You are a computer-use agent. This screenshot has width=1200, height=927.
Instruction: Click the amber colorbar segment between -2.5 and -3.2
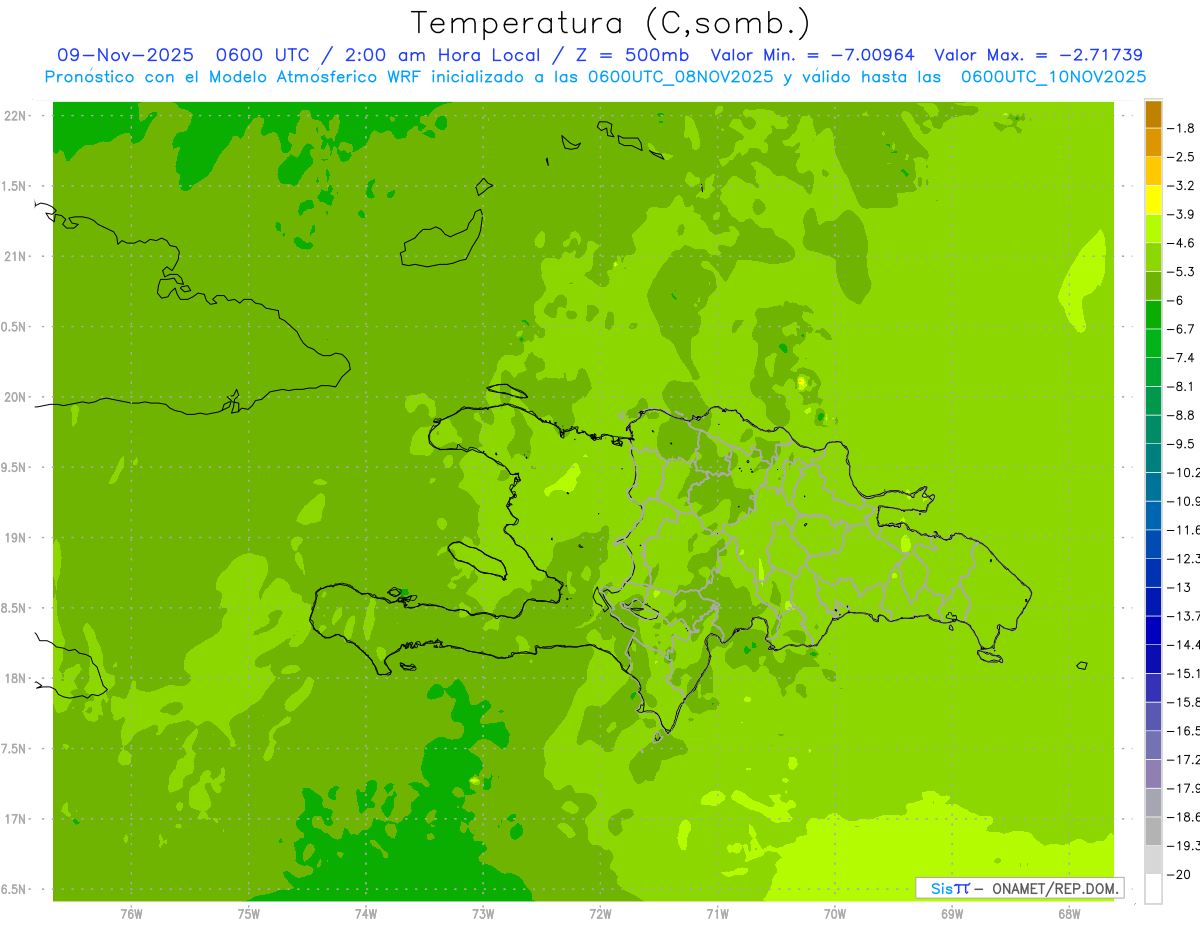tap(1153, 171)
